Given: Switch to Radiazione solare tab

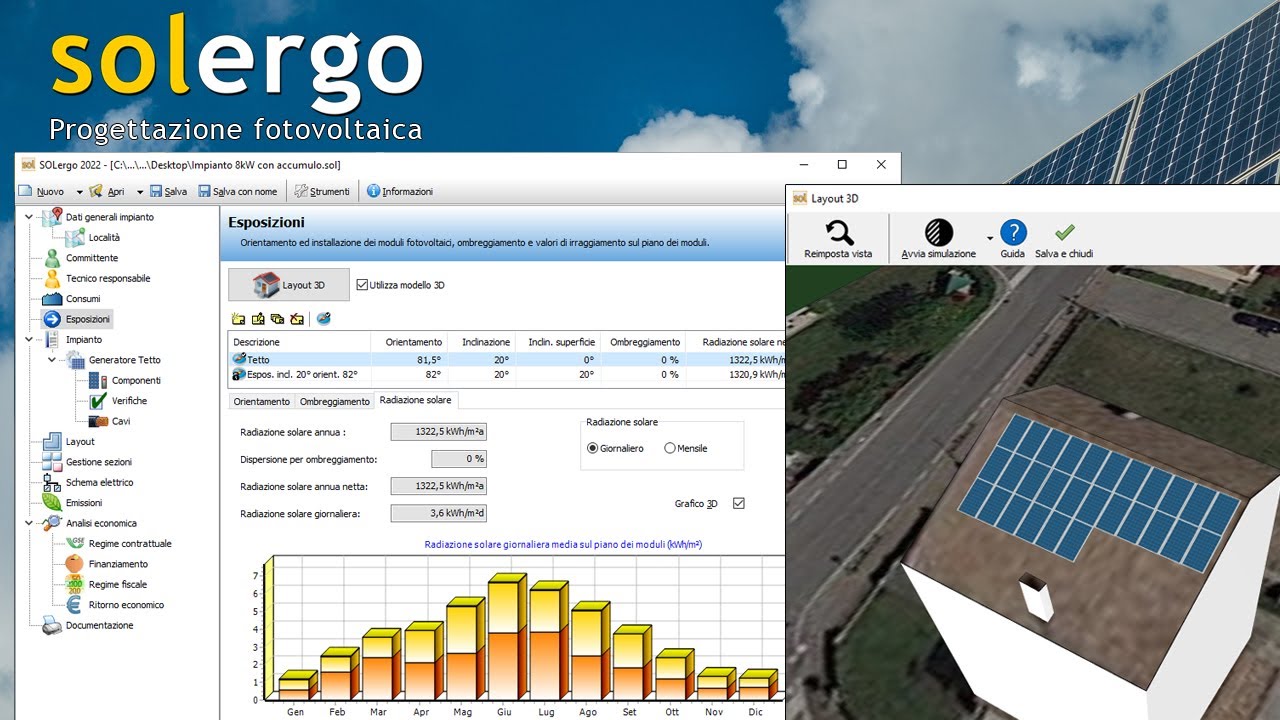Looking at the screenshot, I should pyautogui.click(x=415, y=400).
